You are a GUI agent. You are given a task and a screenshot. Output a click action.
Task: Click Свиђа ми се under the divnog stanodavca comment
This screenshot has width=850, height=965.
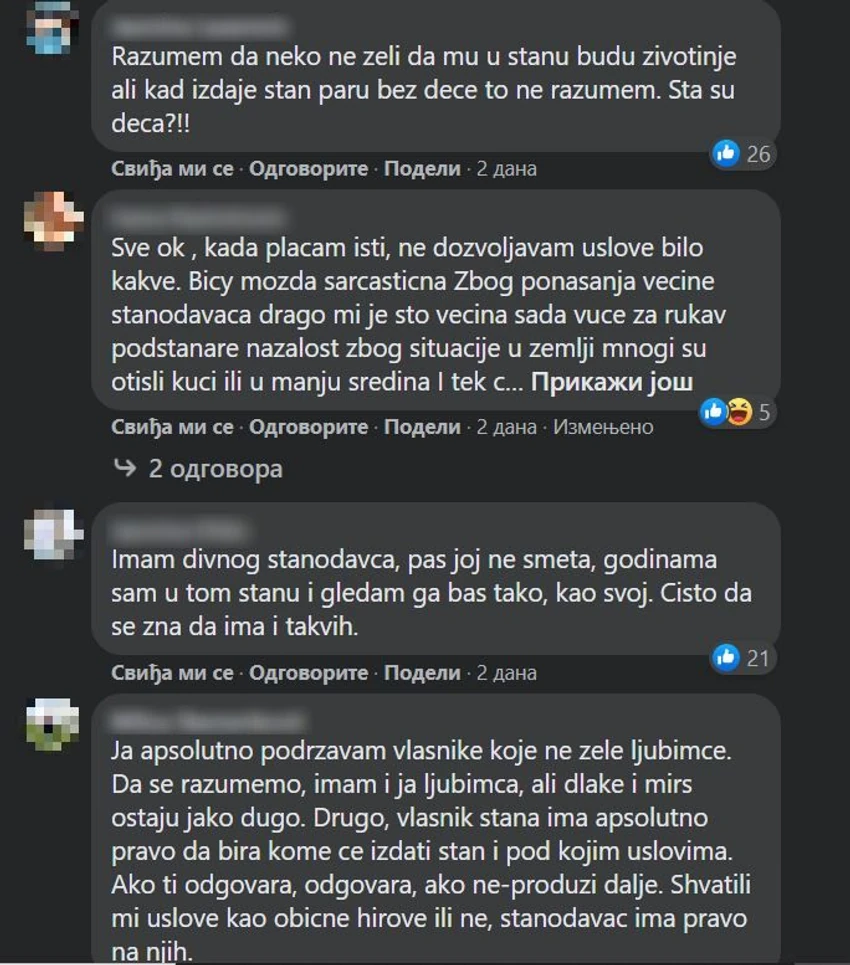pyautogui.click(x=172, y=673)
